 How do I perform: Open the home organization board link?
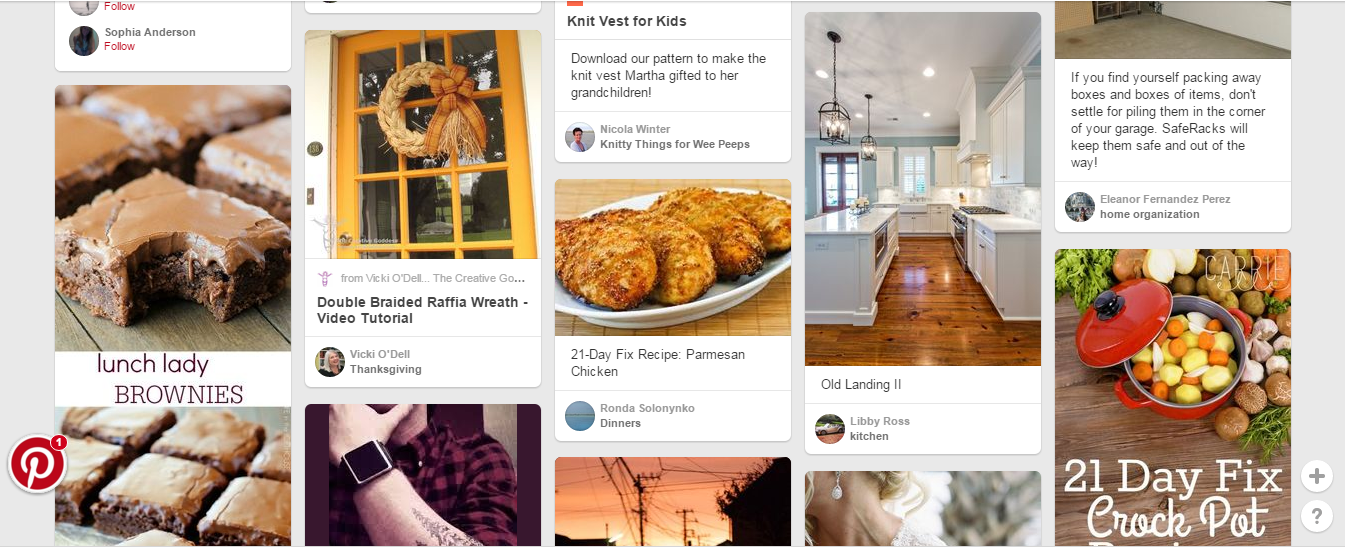click(x=1150, y=214)
